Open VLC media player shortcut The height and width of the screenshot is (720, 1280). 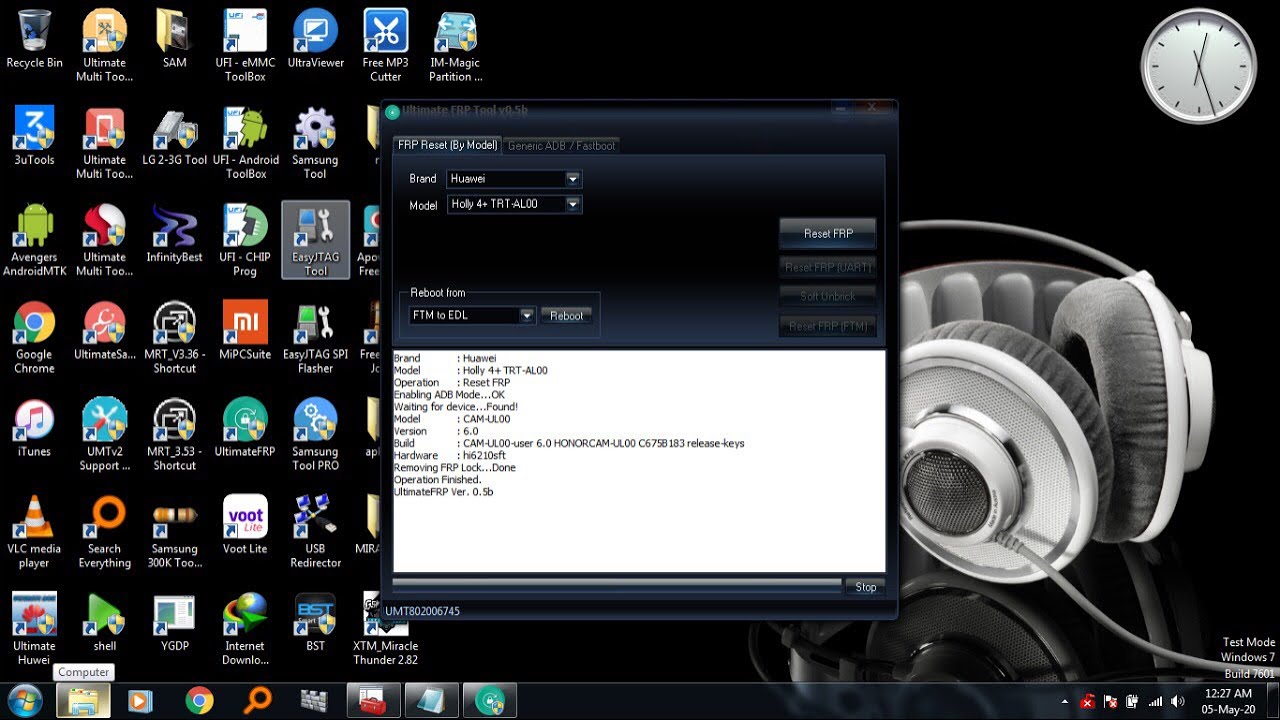34,531
